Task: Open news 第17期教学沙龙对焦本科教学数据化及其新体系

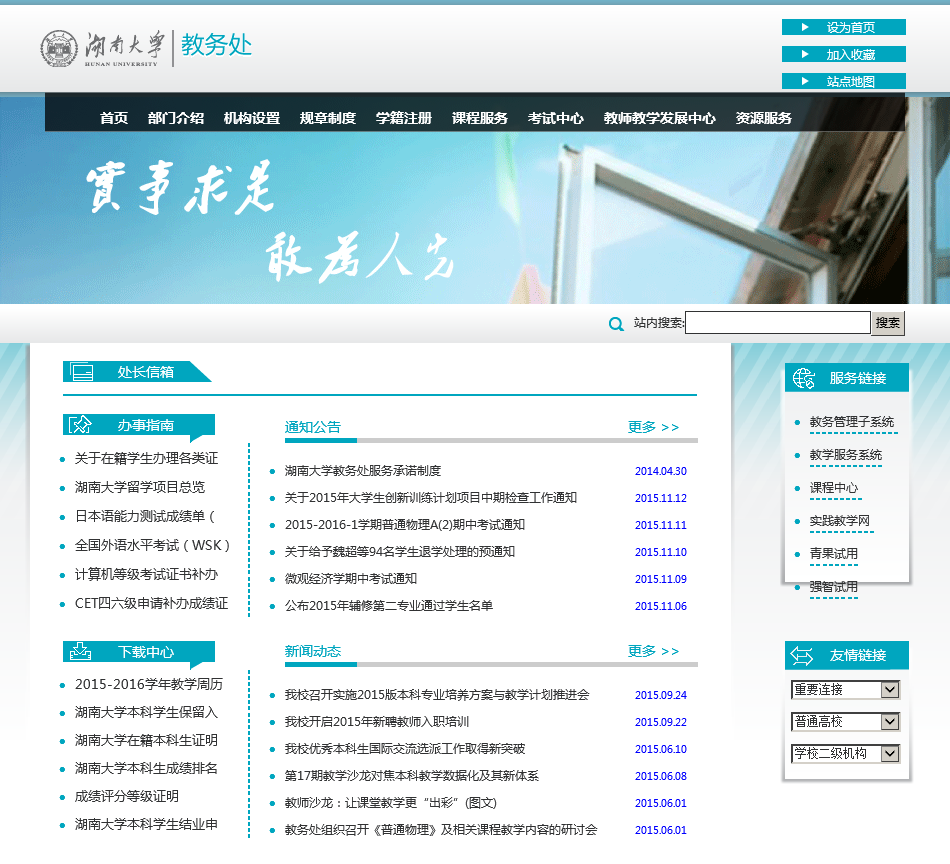Action: point(412,776)
